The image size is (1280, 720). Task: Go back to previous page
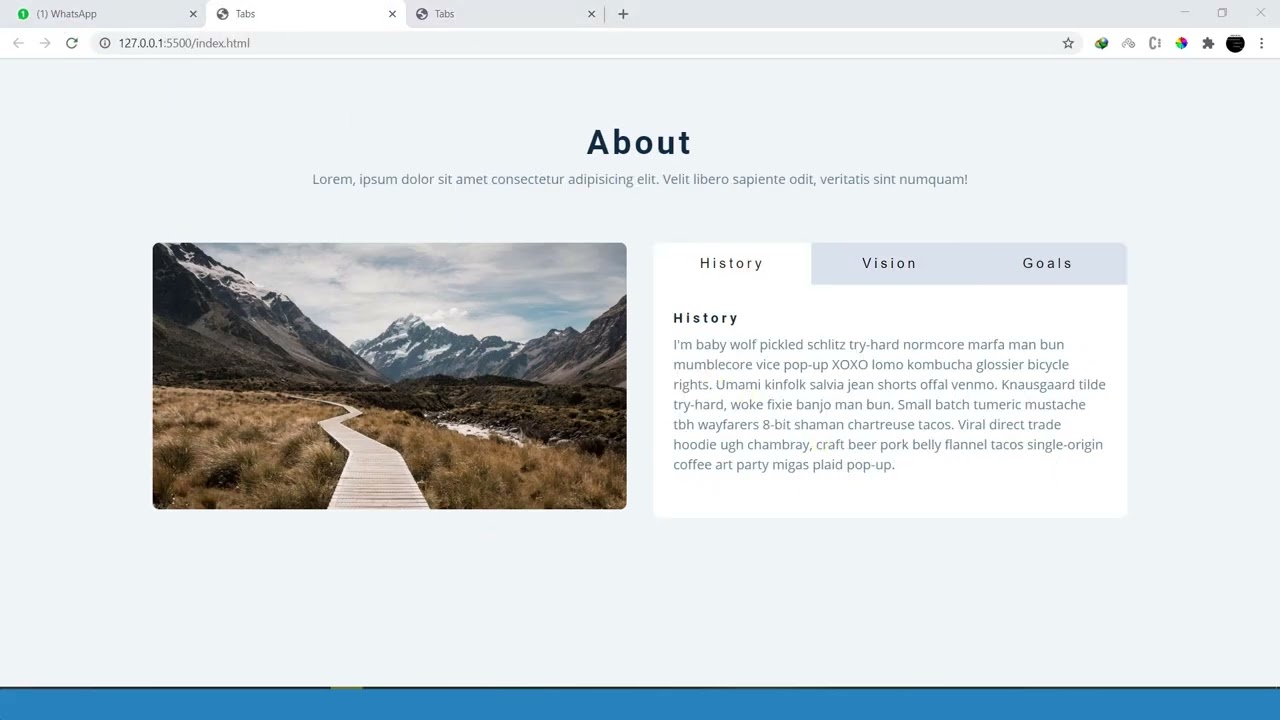point(18,43)
